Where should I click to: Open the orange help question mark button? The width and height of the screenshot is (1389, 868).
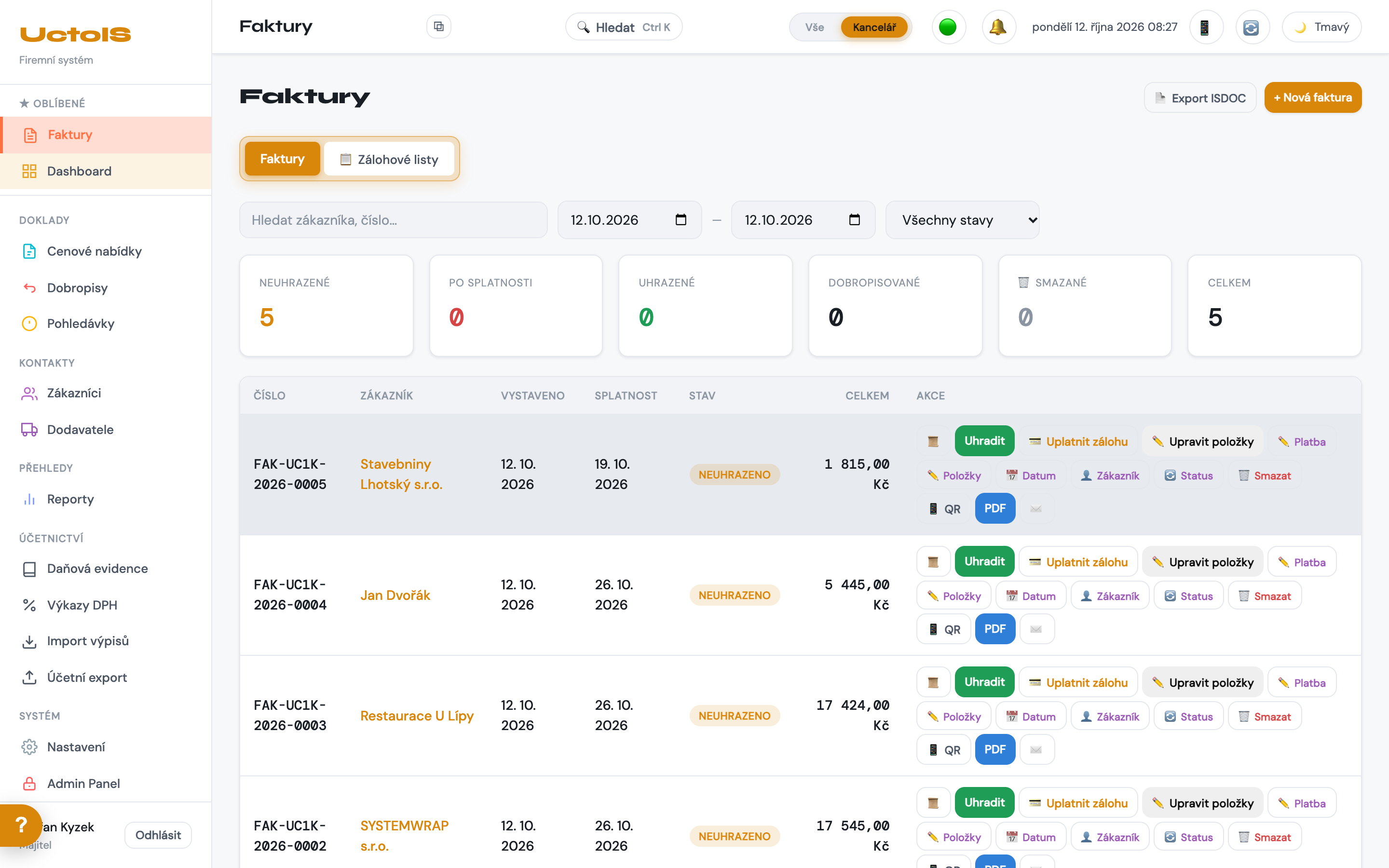21,825
